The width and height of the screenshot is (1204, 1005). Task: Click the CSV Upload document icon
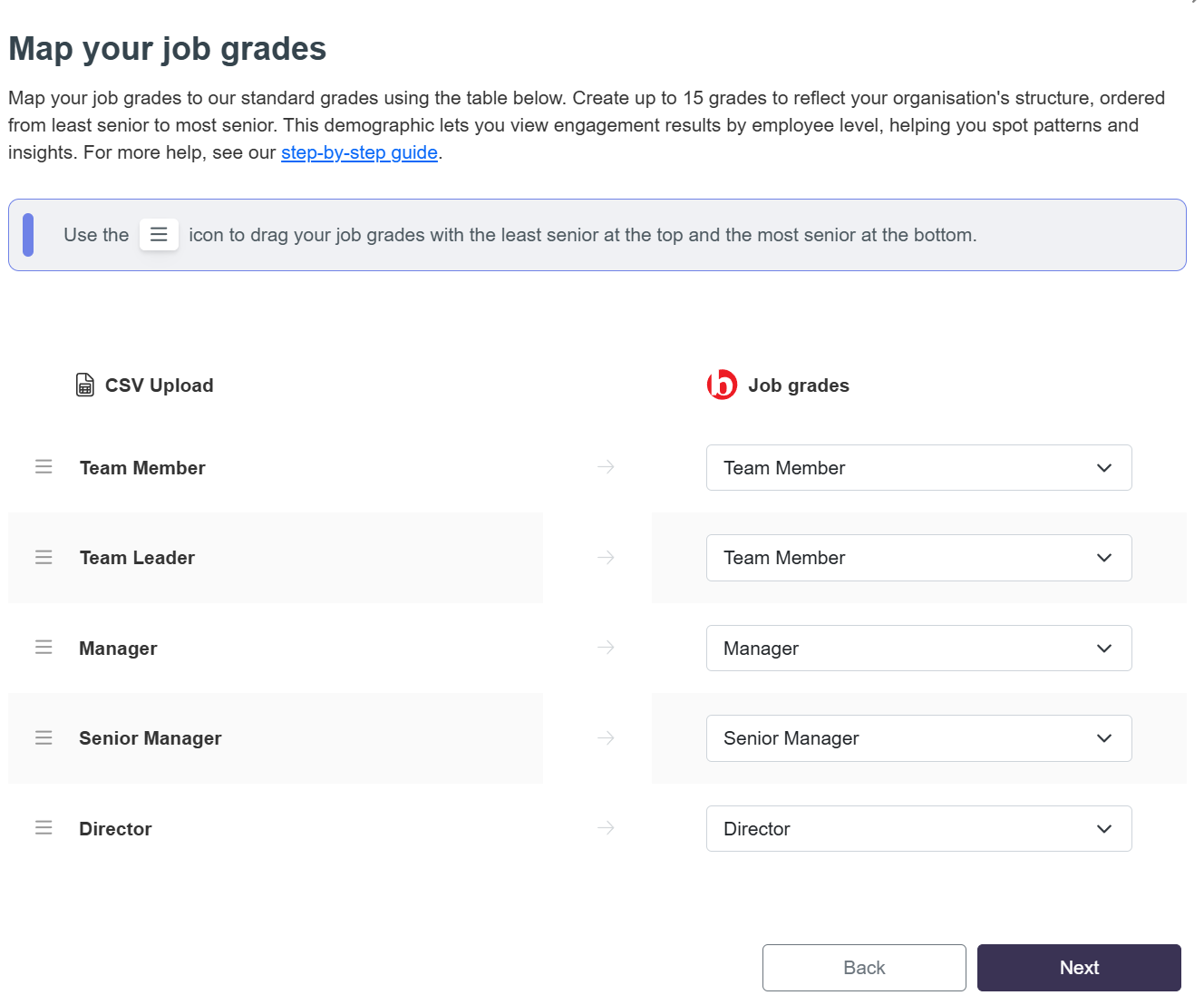point(84,385)
